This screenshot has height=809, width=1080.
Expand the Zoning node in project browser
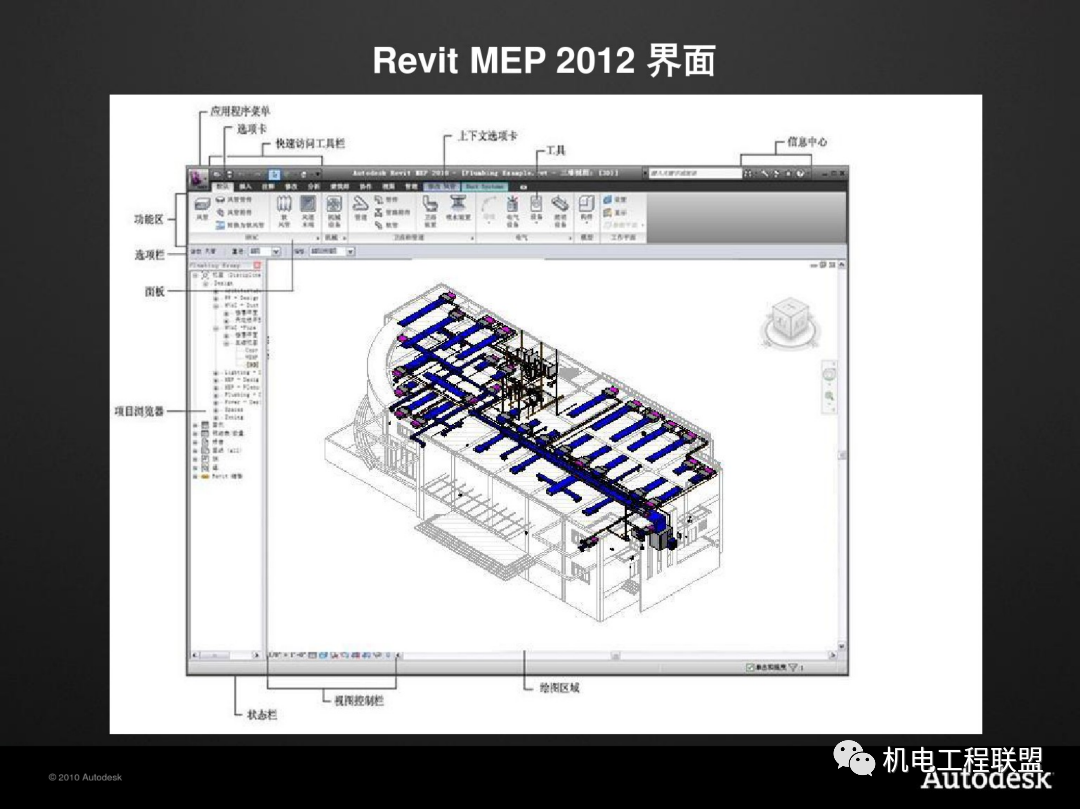point(216,417)
